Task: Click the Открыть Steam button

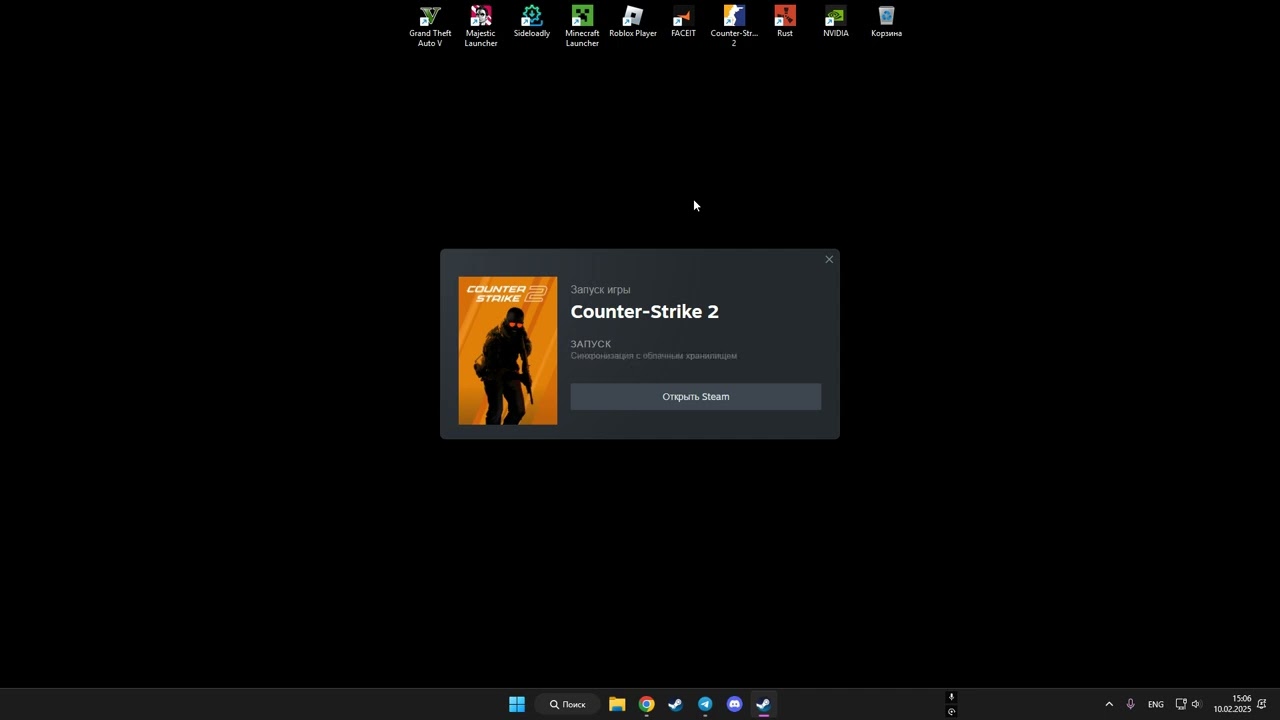Action: point(696,397)
